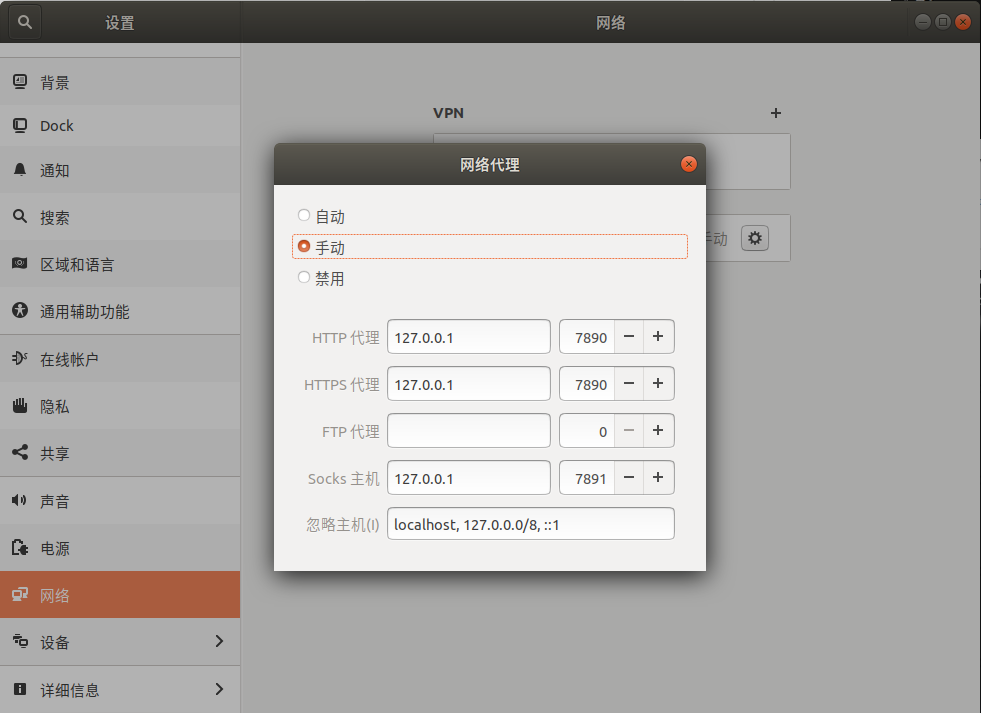Click the search magnifier icon in Settings header

[x=25, y=22]
